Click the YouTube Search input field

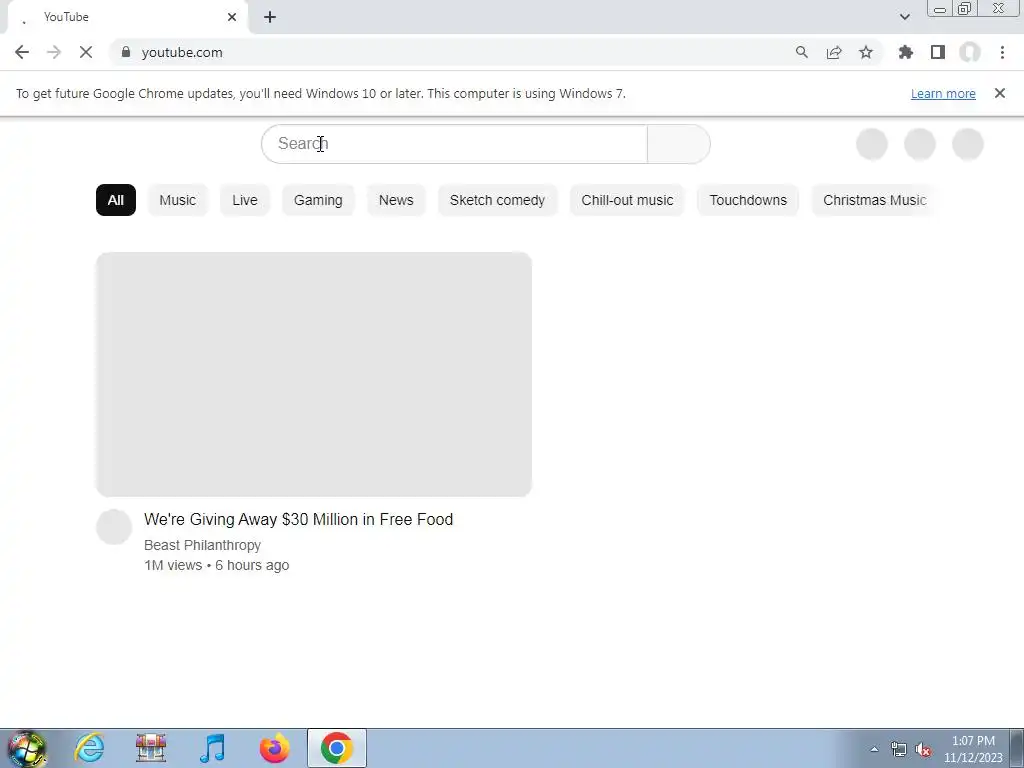pos(455,144)
